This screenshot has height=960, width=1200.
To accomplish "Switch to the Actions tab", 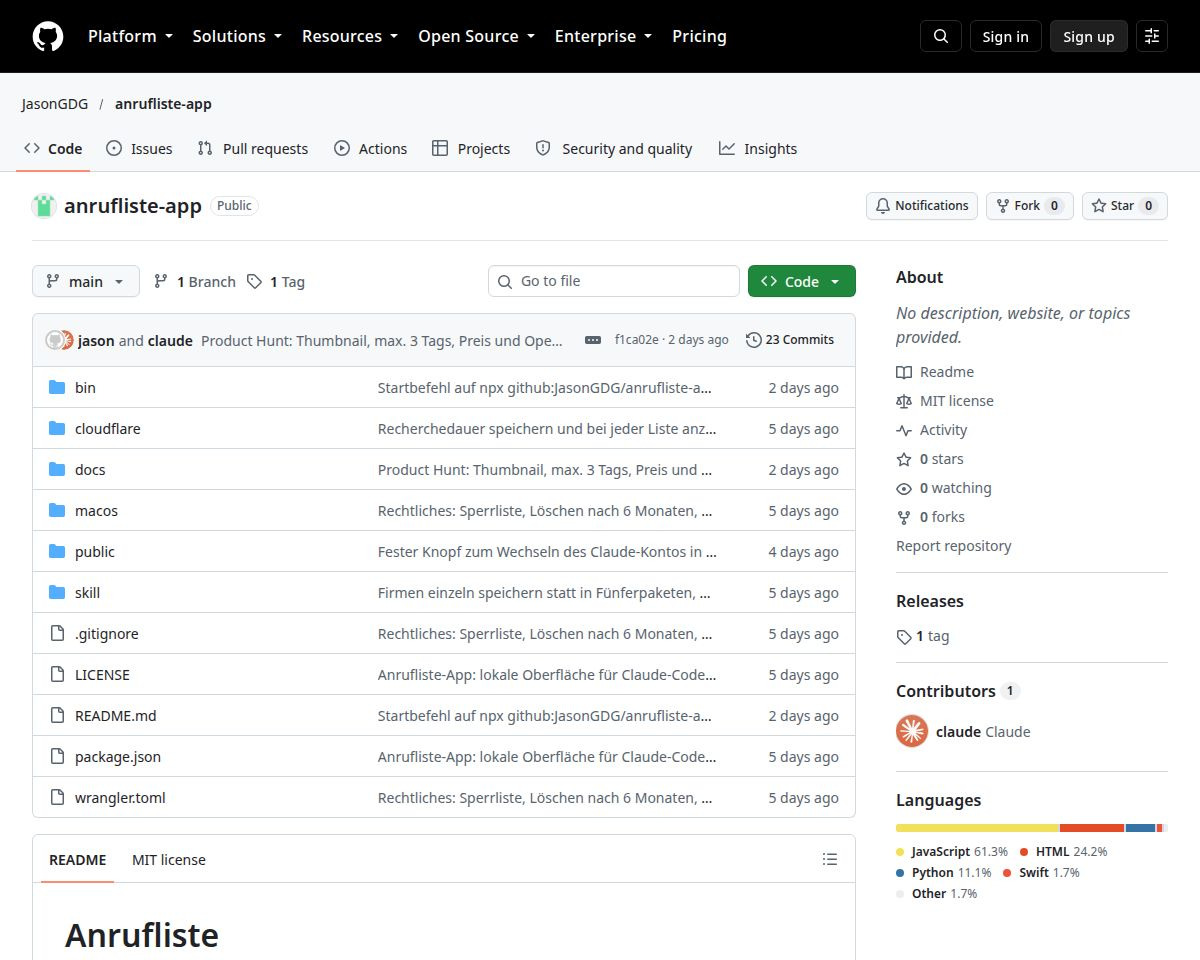I will click(x=370, y=149).
